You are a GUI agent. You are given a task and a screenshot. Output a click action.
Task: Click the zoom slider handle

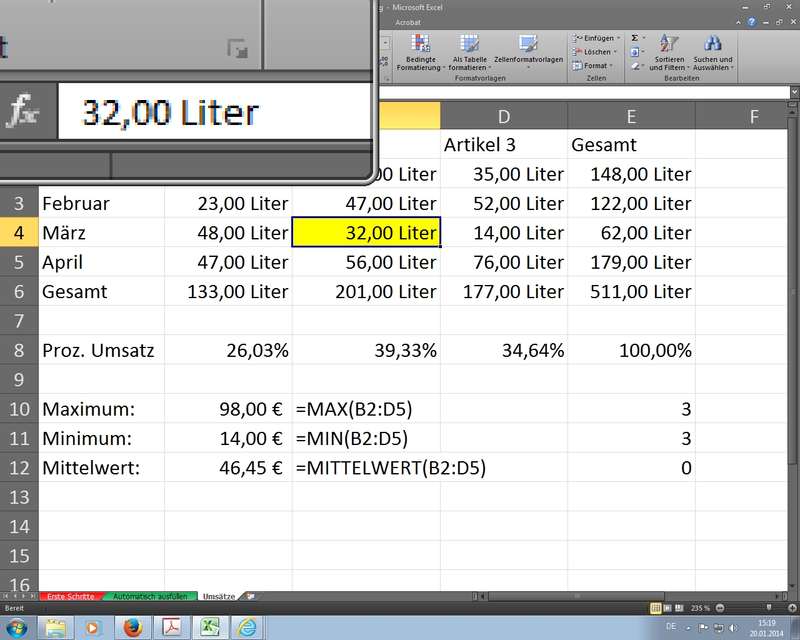tap(768, 608)
